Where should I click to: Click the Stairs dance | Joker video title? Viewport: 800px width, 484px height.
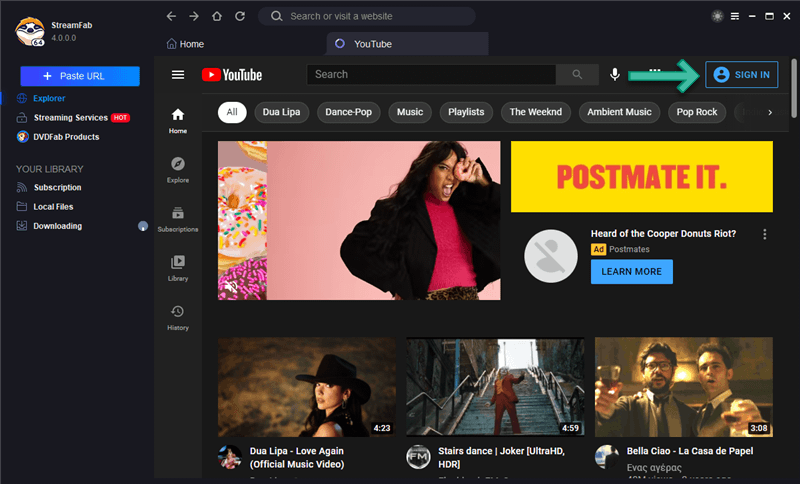(502, 457)
